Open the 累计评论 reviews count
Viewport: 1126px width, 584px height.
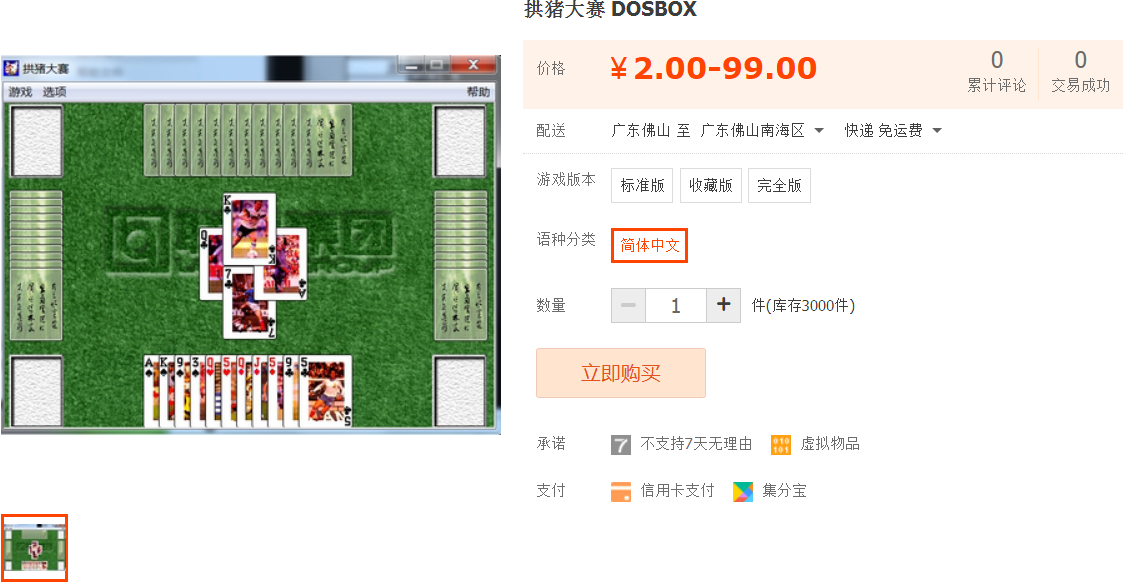coord(997,71)
